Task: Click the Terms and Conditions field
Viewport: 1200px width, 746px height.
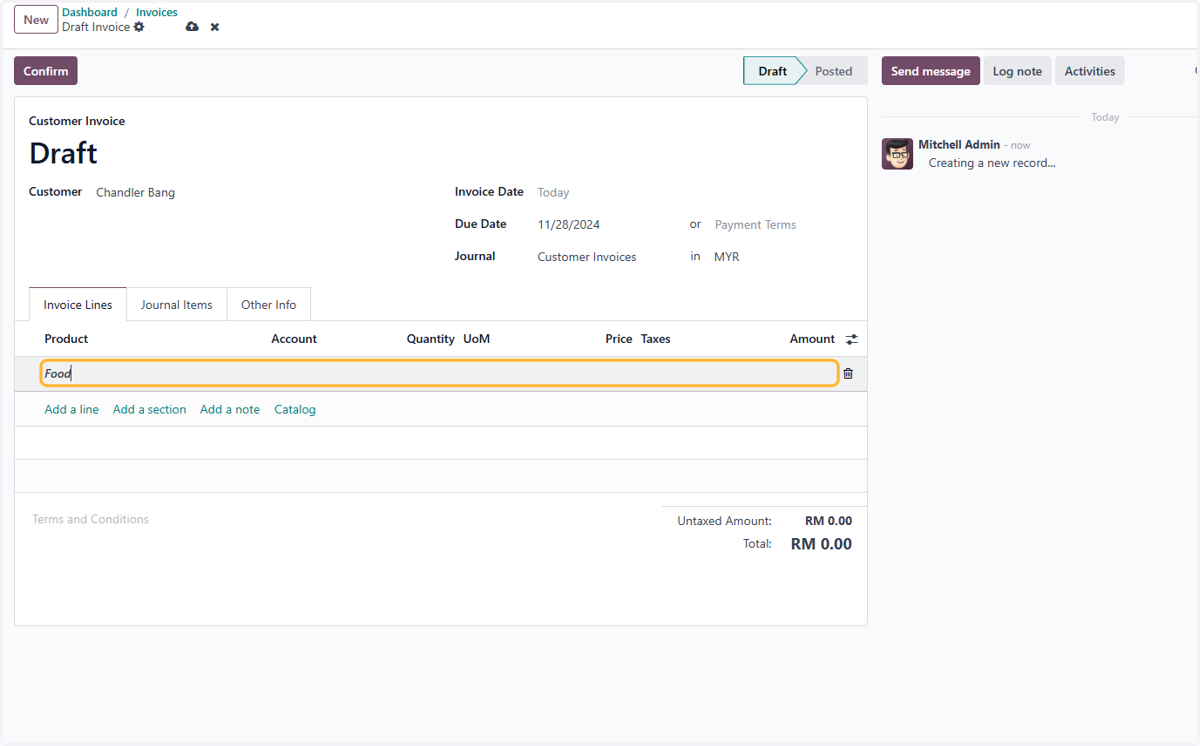Action: (x=90, y=519)
